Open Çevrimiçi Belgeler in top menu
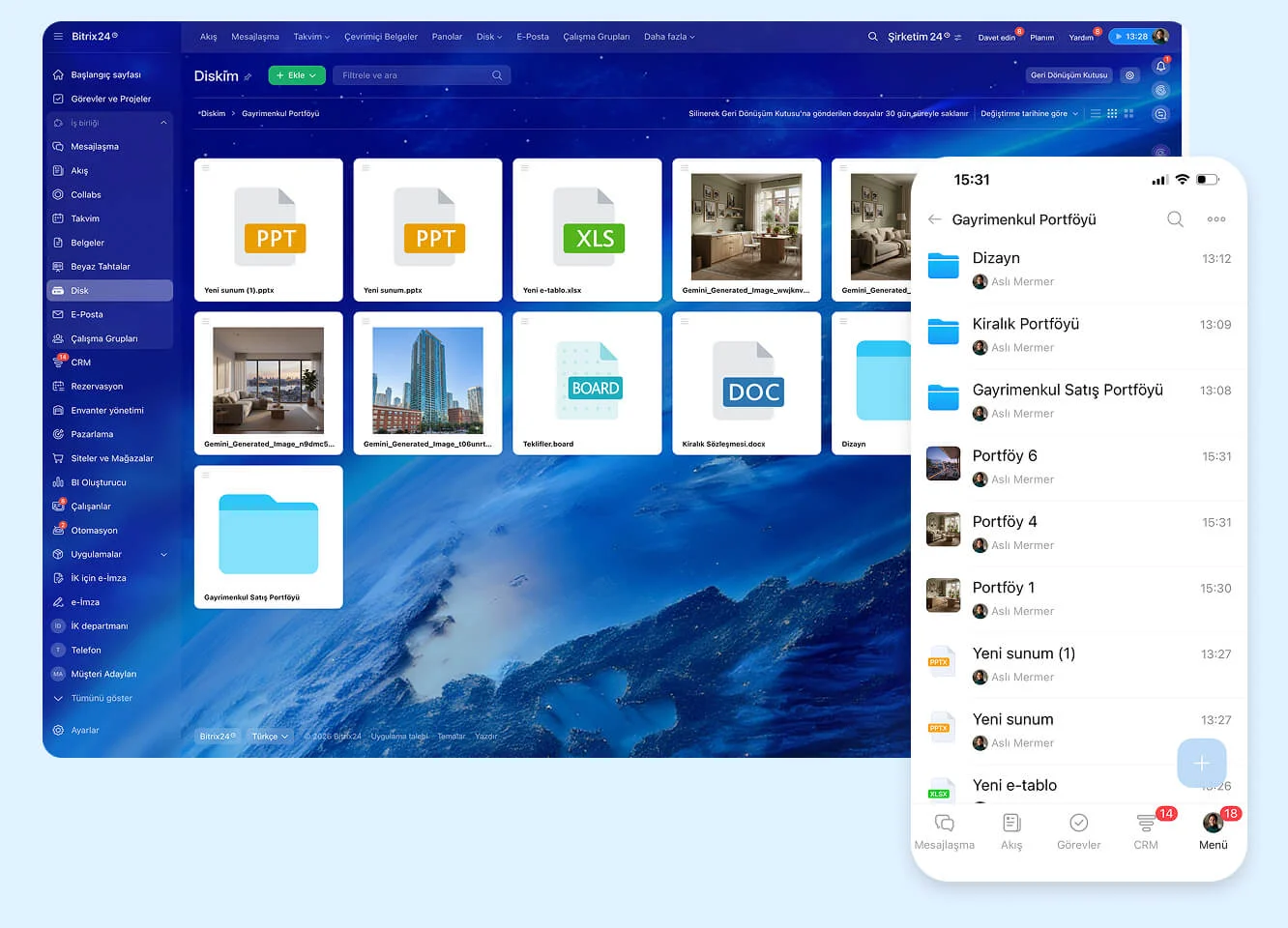 coord(381,37)
